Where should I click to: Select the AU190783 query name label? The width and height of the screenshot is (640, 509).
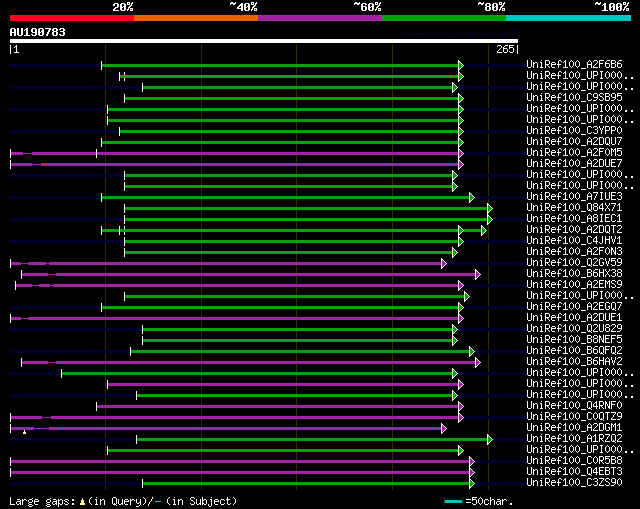(x=38, y=32)
